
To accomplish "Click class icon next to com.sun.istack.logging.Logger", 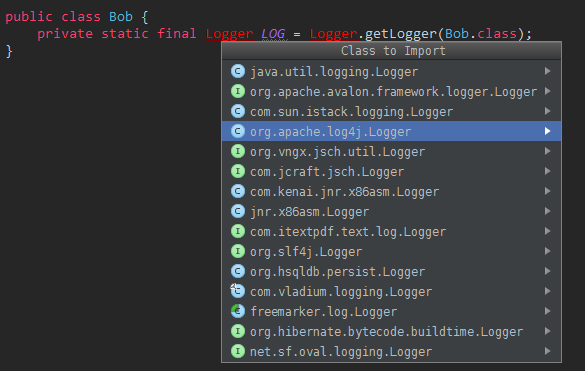I will tap(238, 111).
